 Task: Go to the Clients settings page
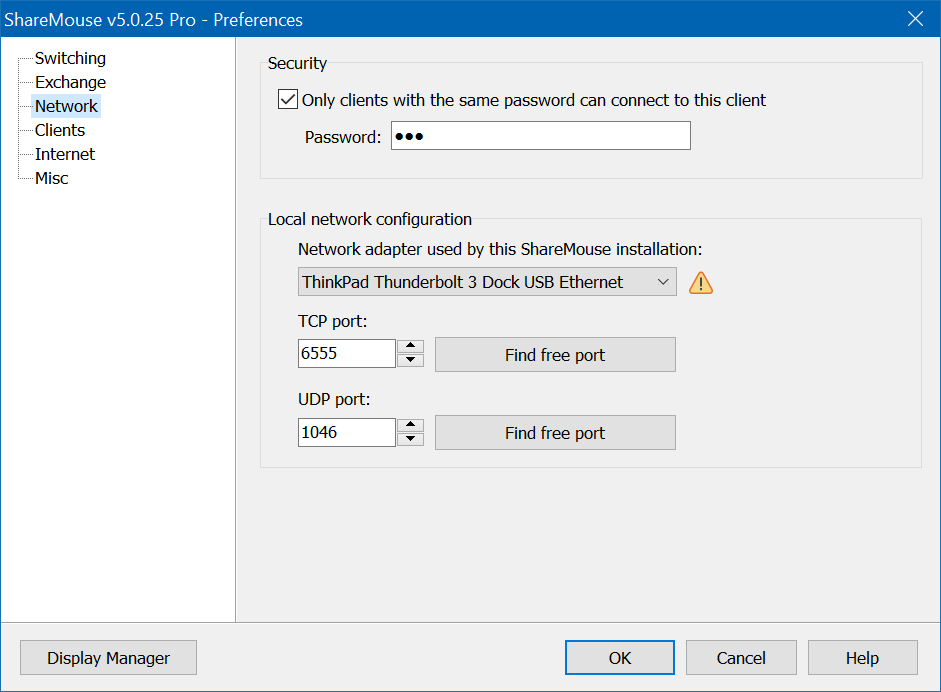pos(60,130)
